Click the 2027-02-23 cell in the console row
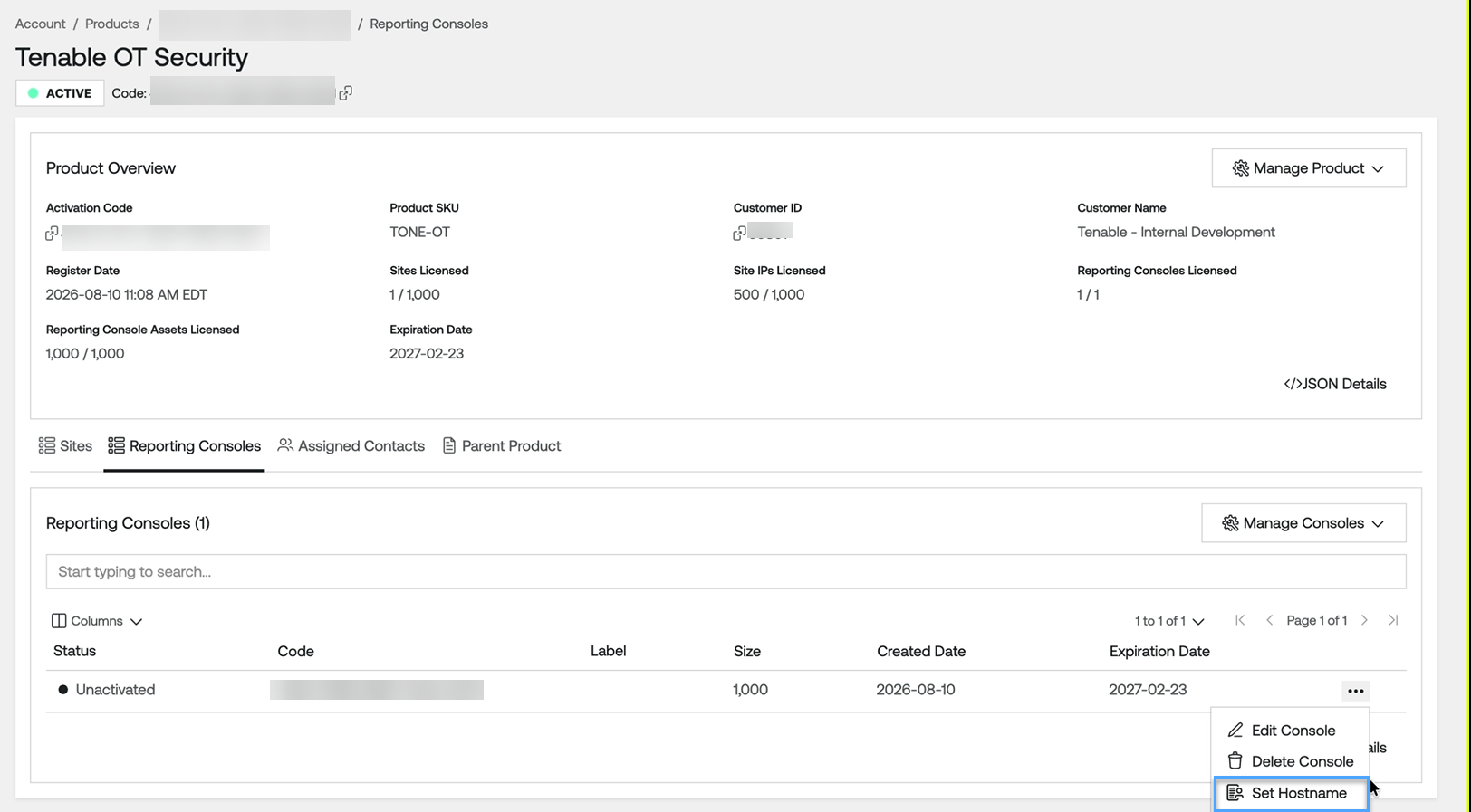The height and width of the screenshot is (812, 1471). pyautogui.click(x=1148, y=690)
